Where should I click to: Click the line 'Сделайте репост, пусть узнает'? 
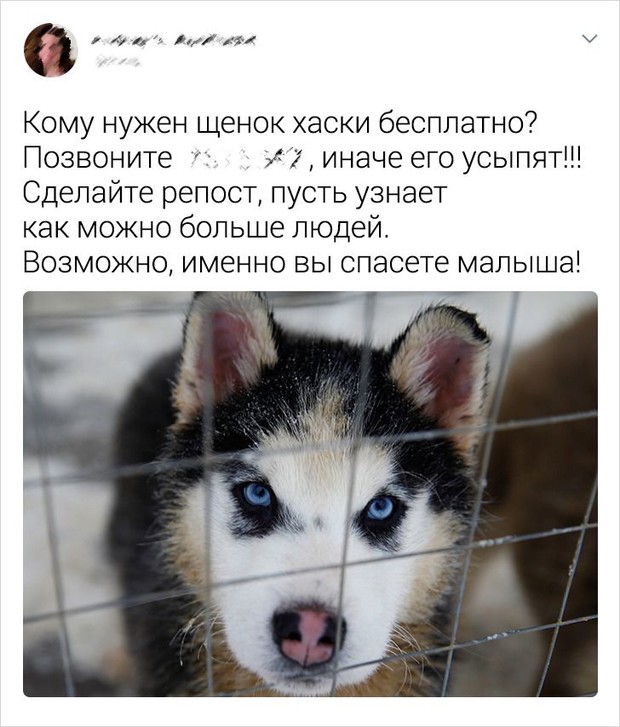tap(235, 195)
